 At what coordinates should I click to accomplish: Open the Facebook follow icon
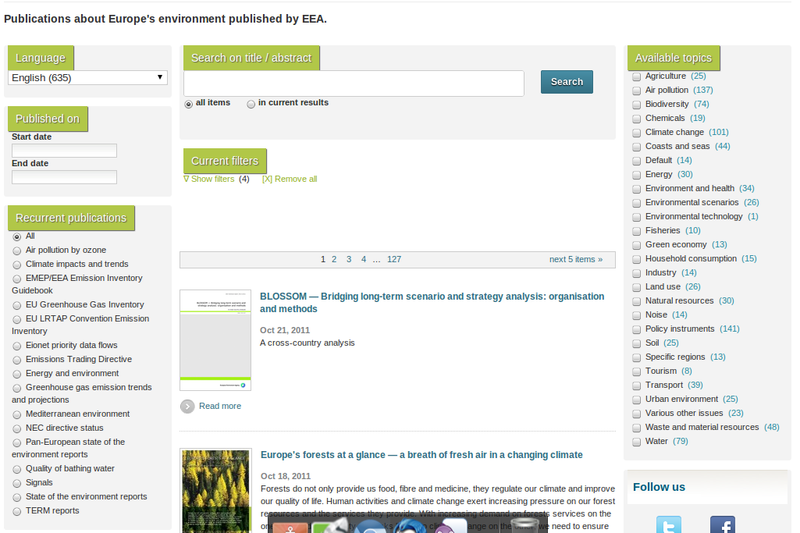pos(722,525)
